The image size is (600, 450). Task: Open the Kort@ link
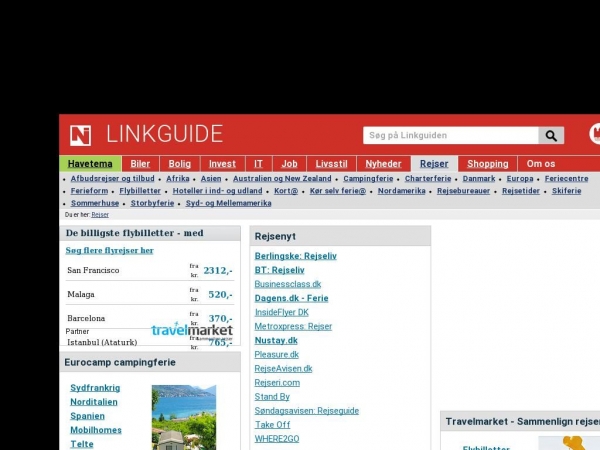pyautogui.click(x=286, y=191)
